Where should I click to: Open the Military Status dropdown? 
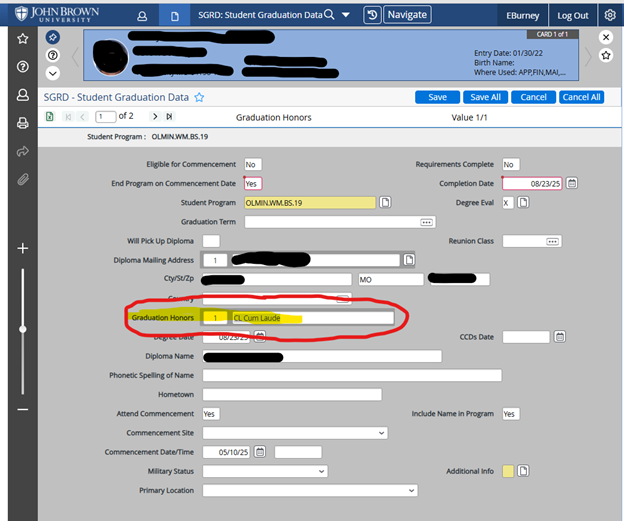point(321,471)
